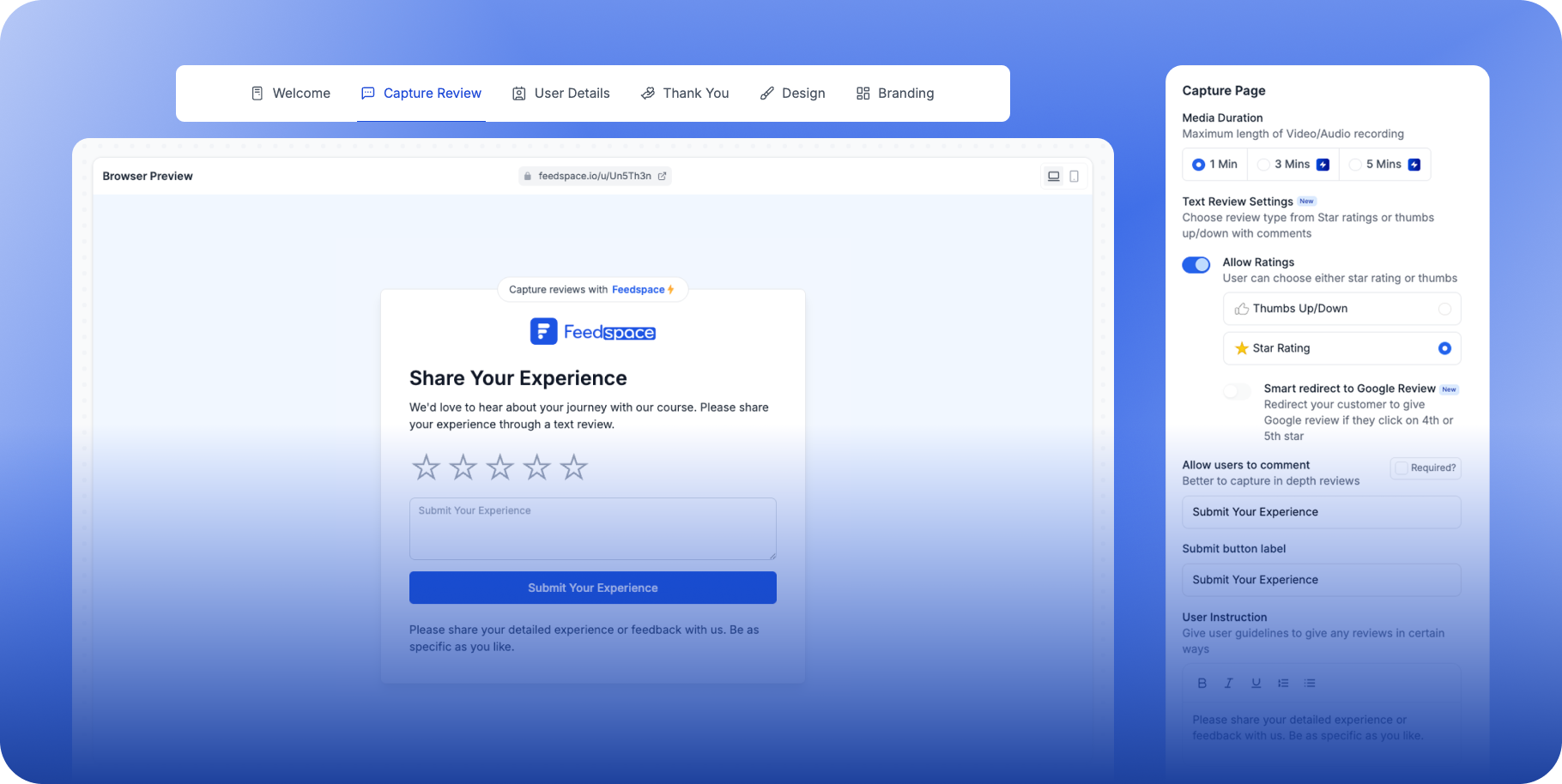Insert bulleted list in User Instruction
Image resolution: width=1562 pixels, height=784 pixels.
pos(1310,684)
